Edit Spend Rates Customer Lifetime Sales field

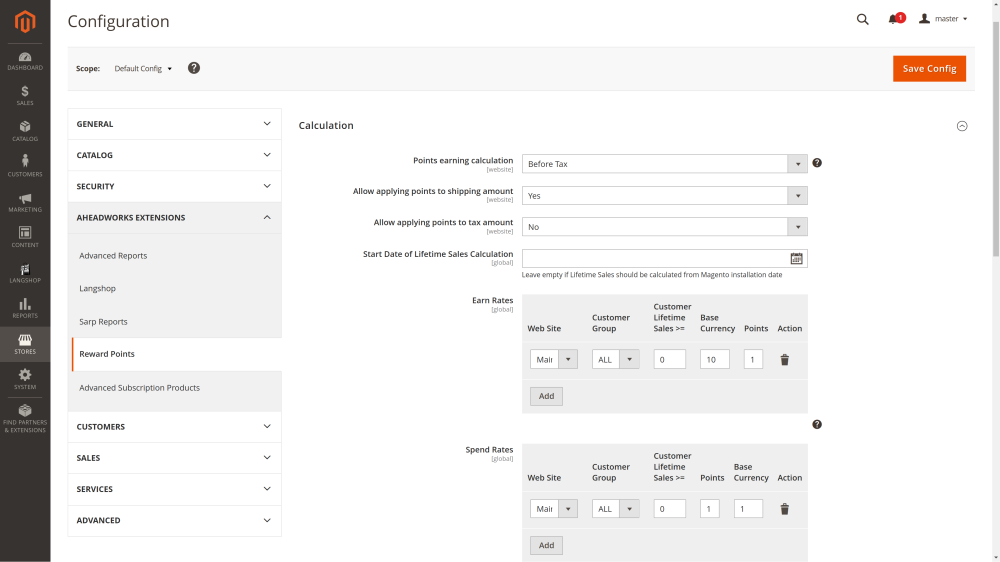670,508
